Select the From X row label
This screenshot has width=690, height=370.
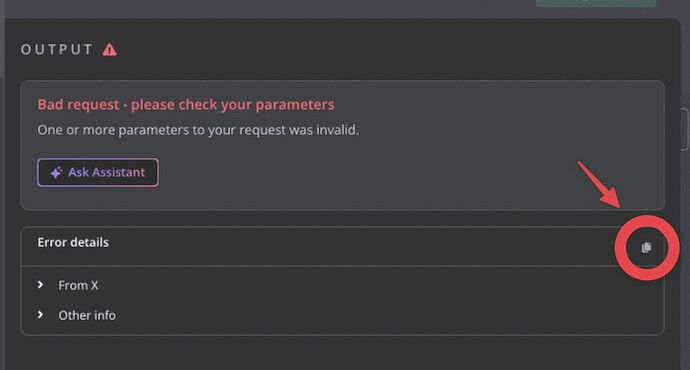tap(78, 286)
